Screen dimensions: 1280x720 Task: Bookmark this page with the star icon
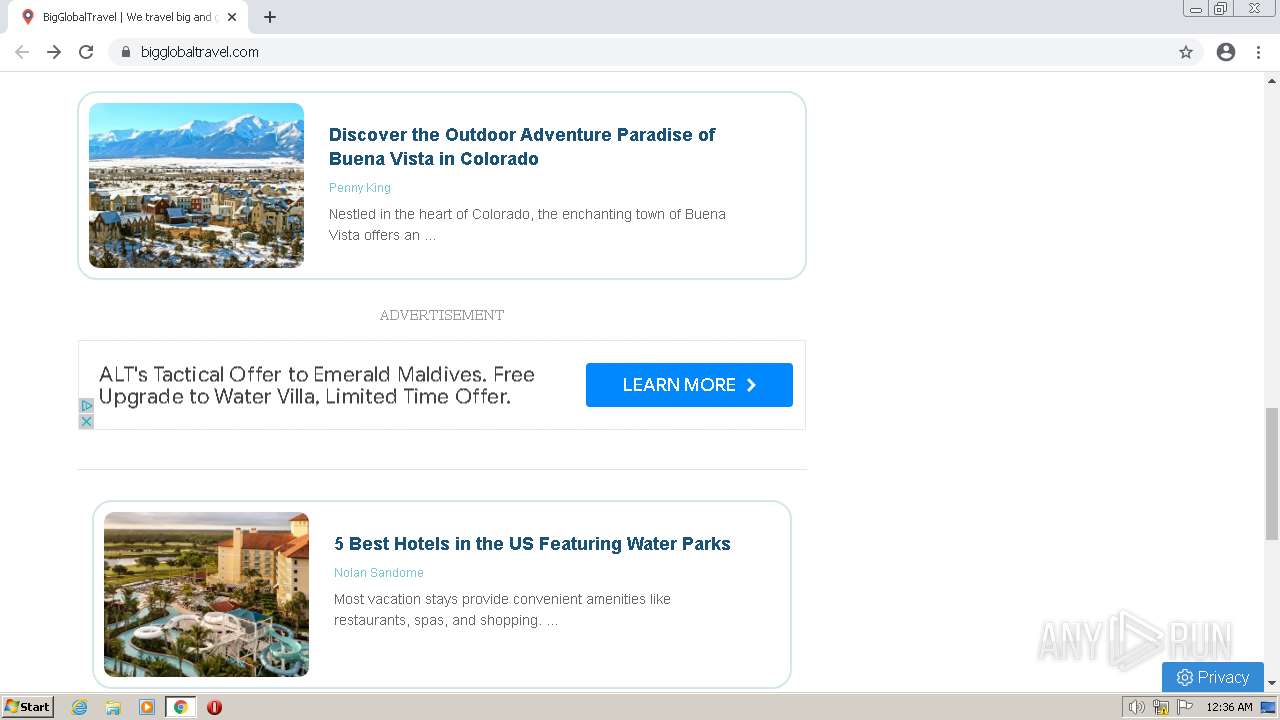click(x=1186, y=52)
